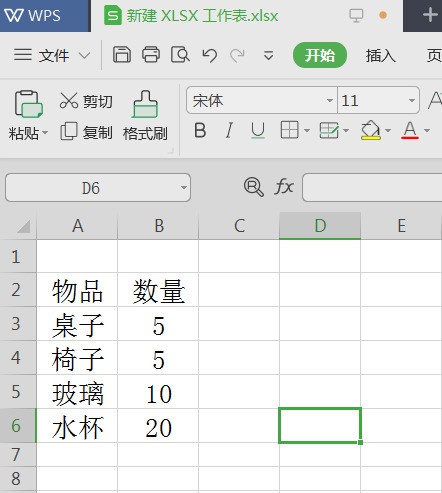Click the copy icon

tap(69, 131)
